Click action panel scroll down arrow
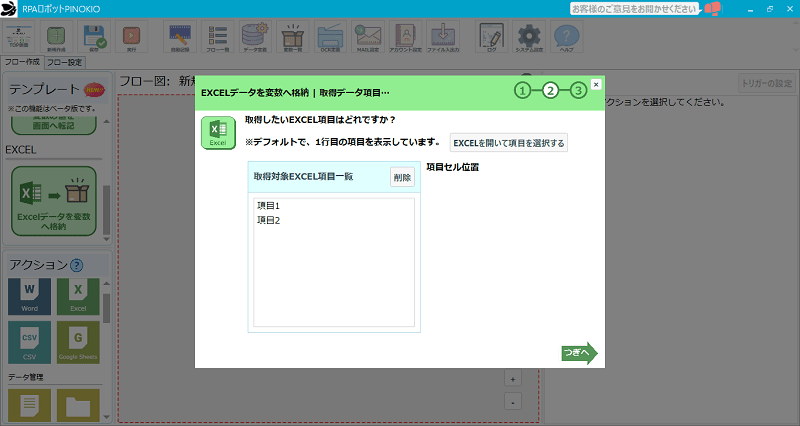Screen dimensions: 800x426 point(106,416)
